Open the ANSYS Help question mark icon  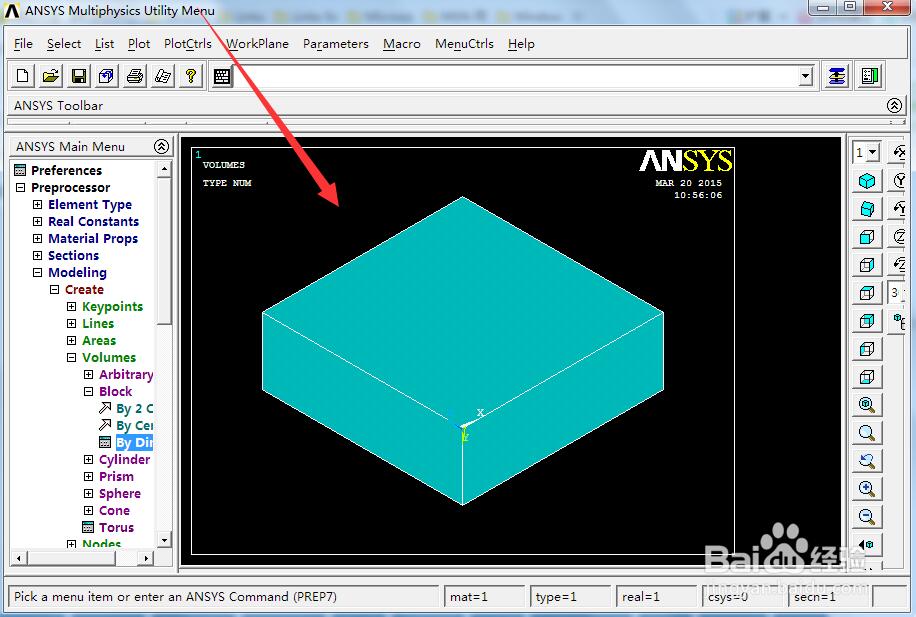pyautogui.click(x=191, y=76)
